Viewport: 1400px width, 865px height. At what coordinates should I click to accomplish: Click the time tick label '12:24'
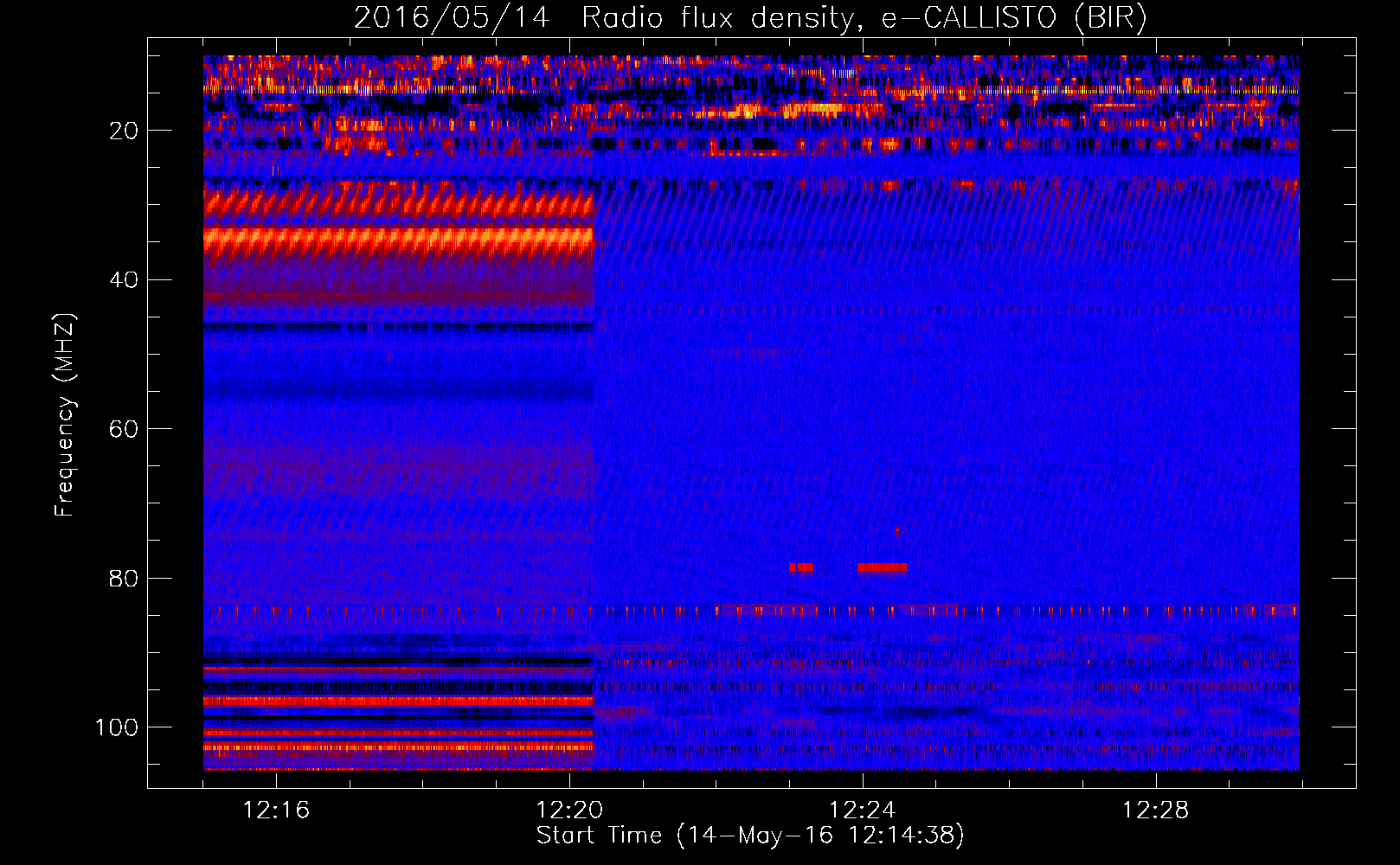pyautogui.click(x=863, y=810)
